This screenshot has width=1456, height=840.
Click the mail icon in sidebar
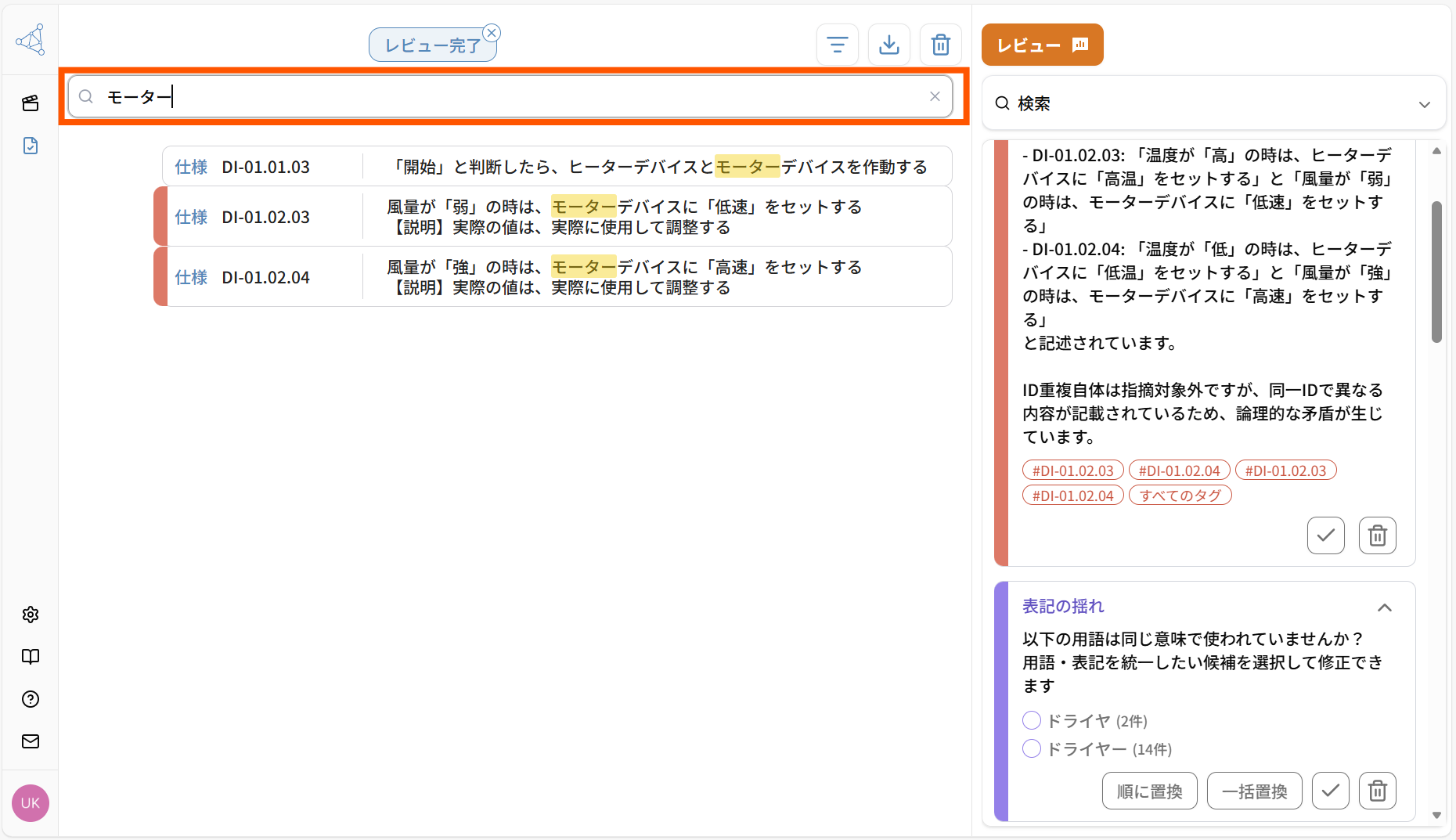click(30, 741)
